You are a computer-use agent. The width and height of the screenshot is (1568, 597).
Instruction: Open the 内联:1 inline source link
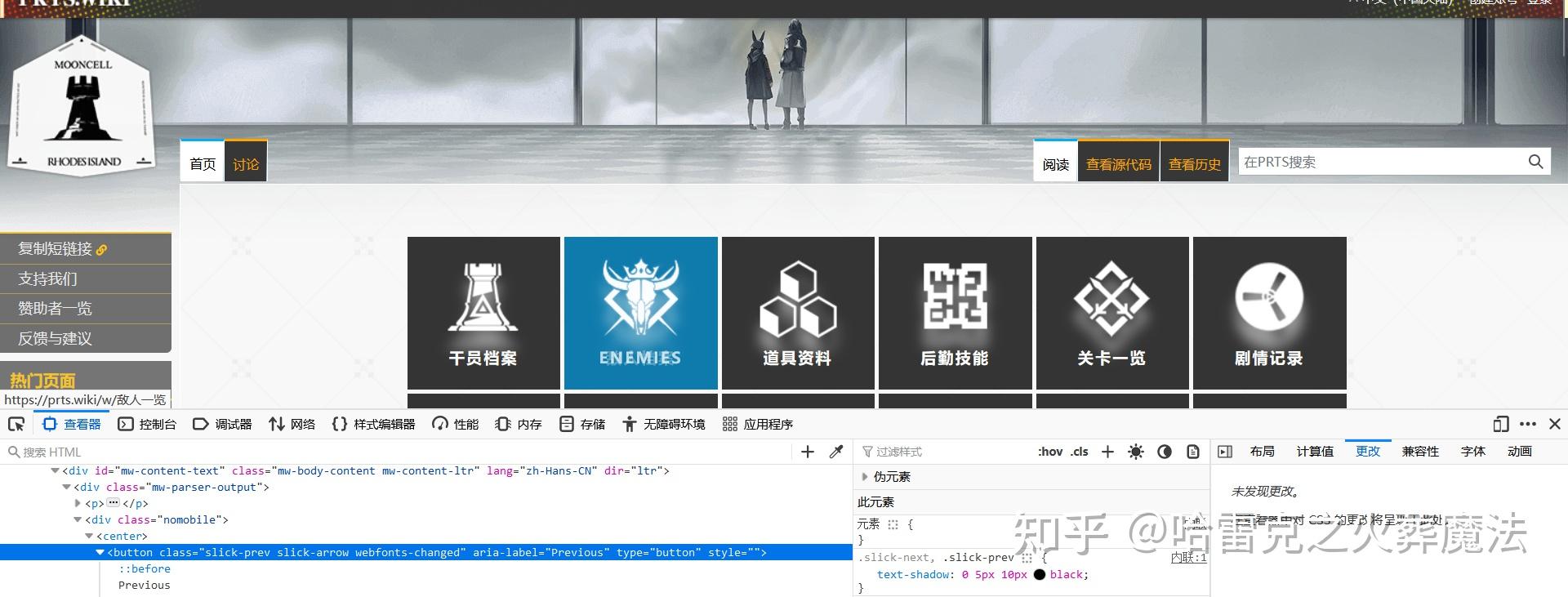pos(1188,558)
